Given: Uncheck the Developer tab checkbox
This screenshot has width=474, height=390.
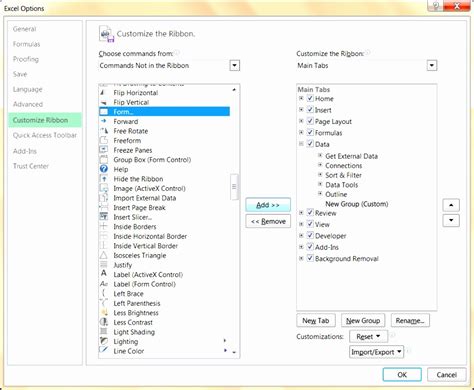Looking at the screenshot, I should tap(310, 235).
